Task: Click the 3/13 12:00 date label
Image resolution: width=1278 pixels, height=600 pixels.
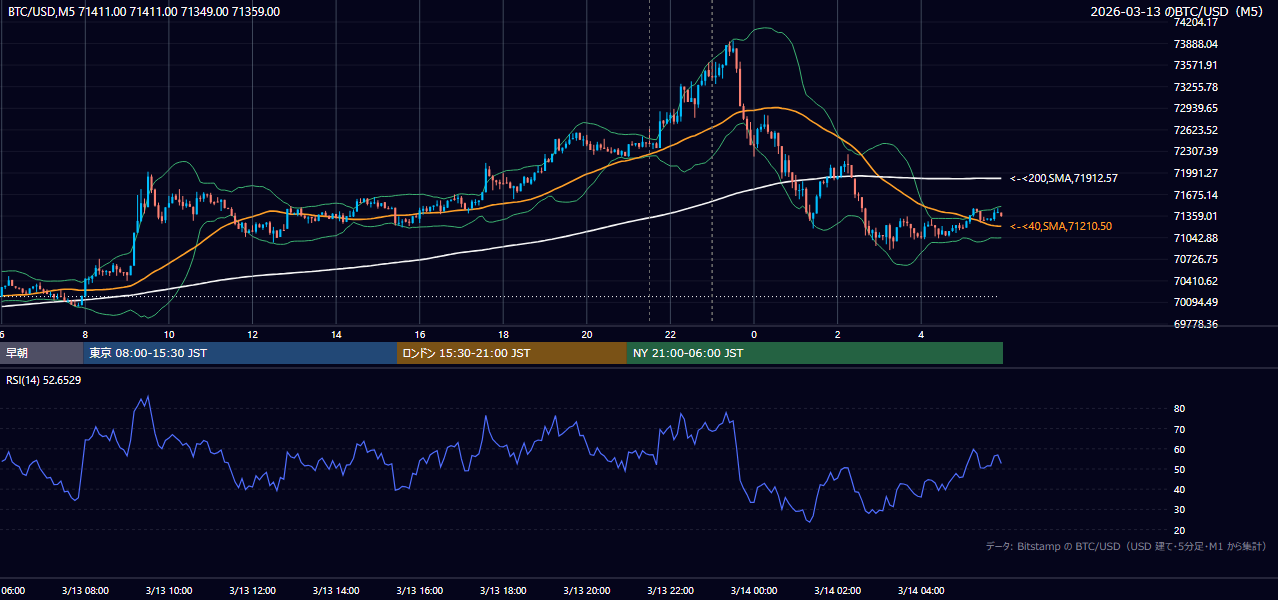Action: (252, 591)
